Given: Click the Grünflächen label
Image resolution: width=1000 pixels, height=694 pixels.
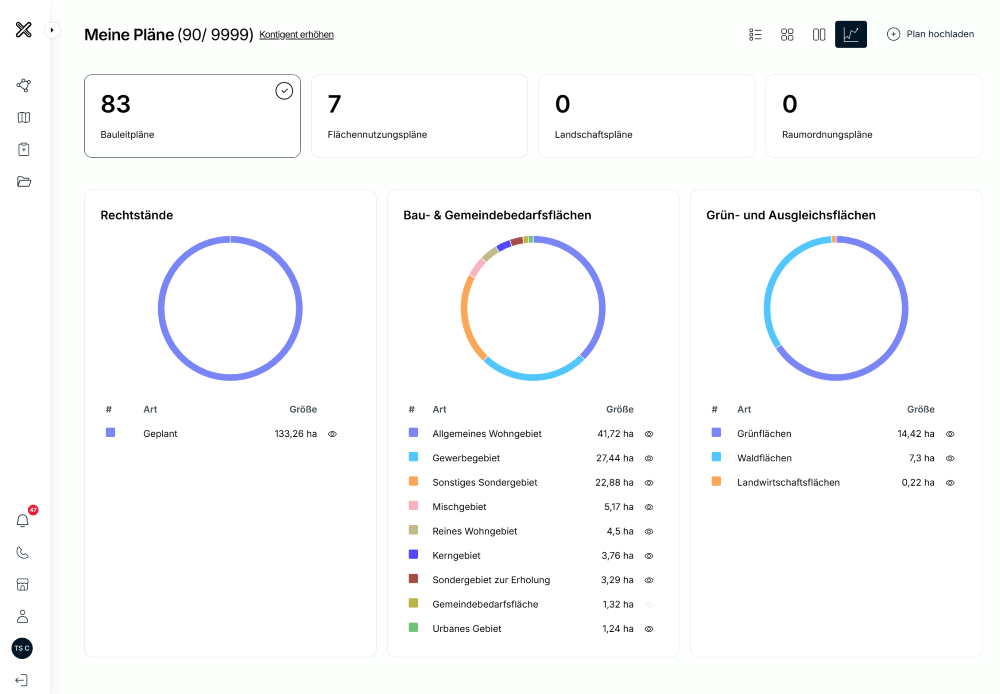Looking at the screenshot, I should [764, 434].
